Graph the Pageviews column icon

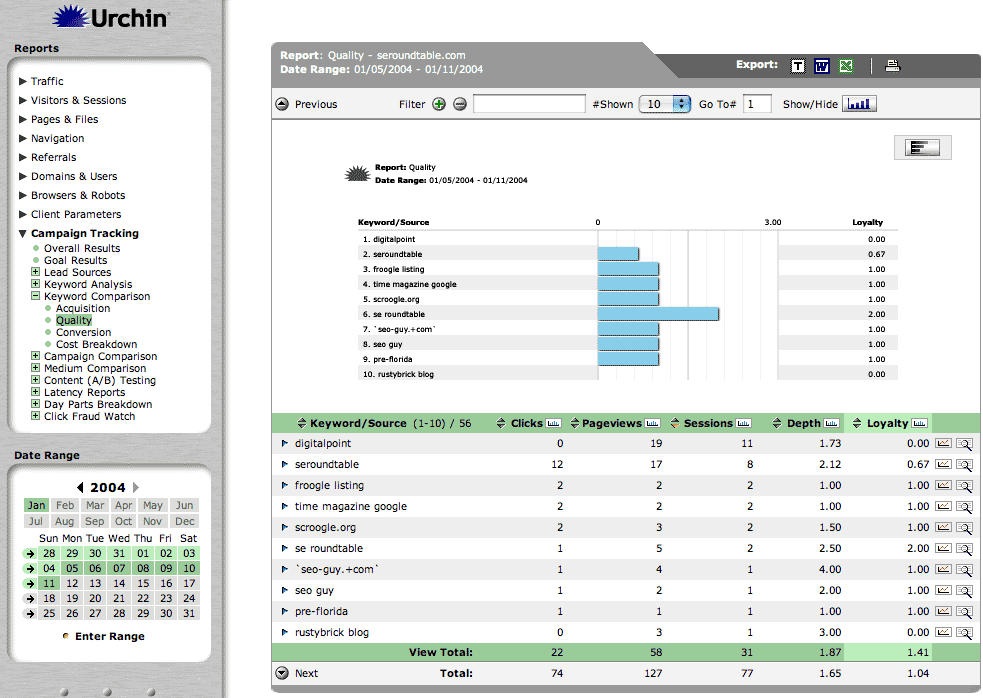pos(652,423)
